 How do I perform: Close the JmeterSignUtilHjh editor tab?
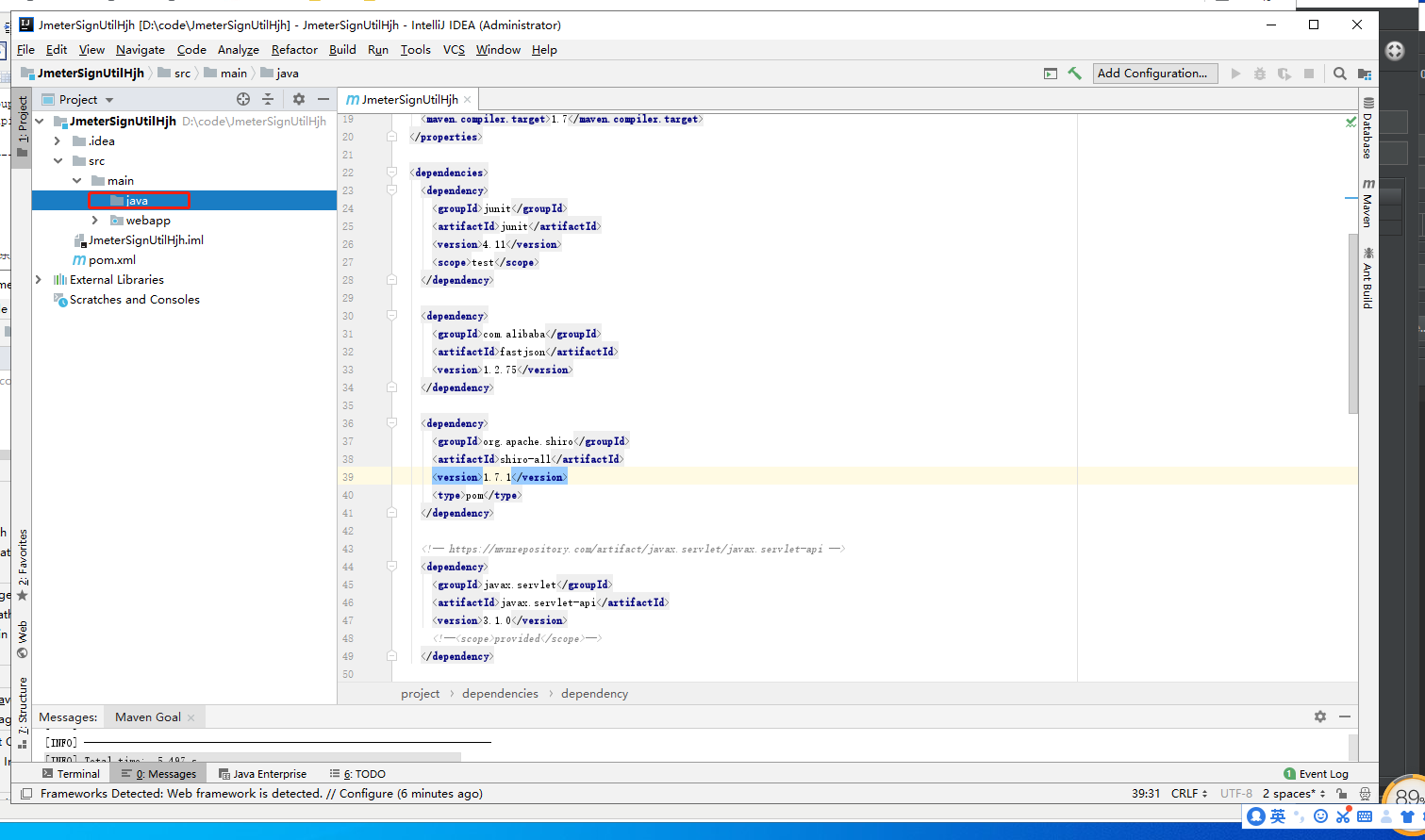point(468,99)
